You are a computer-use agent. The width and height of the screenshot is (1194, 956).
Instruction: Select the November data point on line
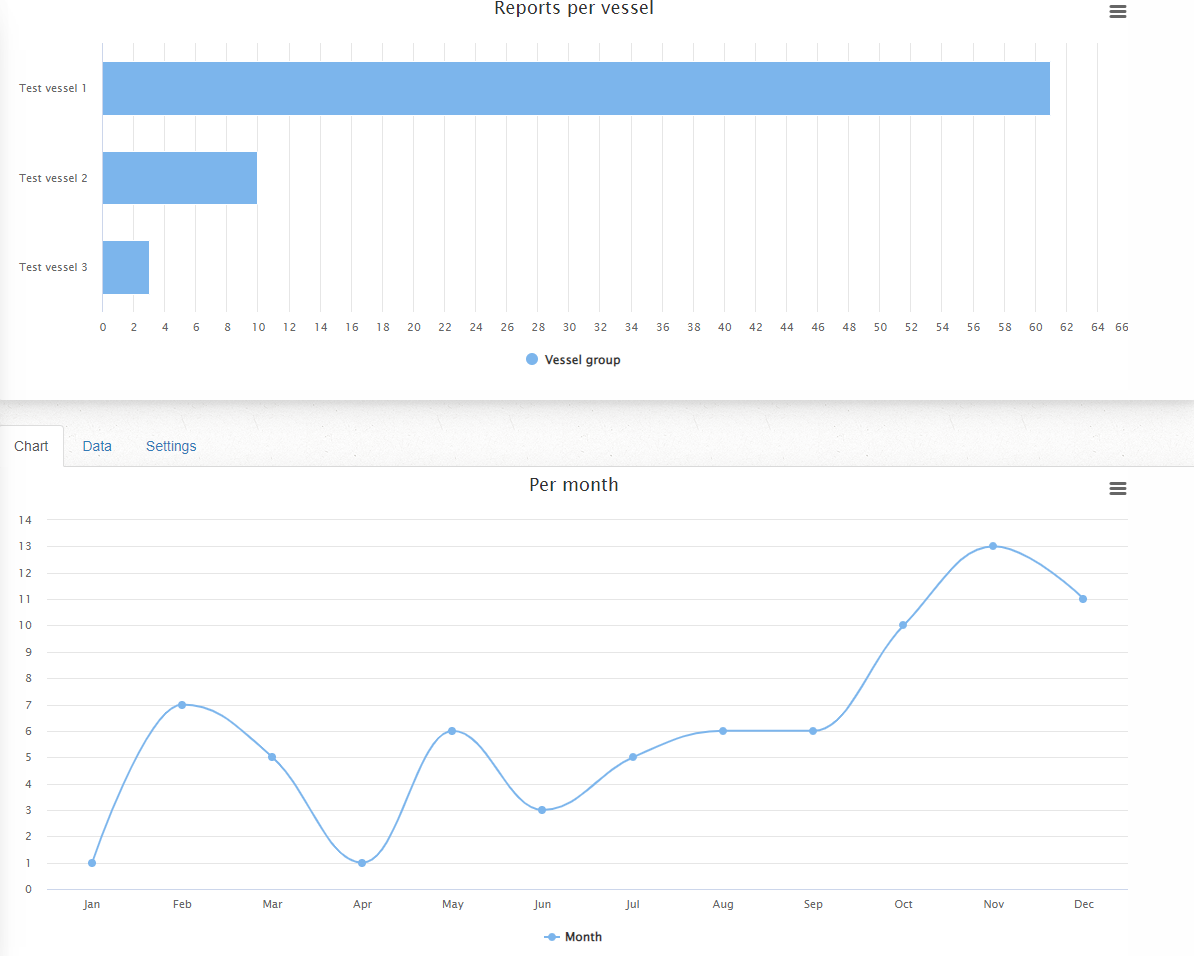tap(993, 546)
